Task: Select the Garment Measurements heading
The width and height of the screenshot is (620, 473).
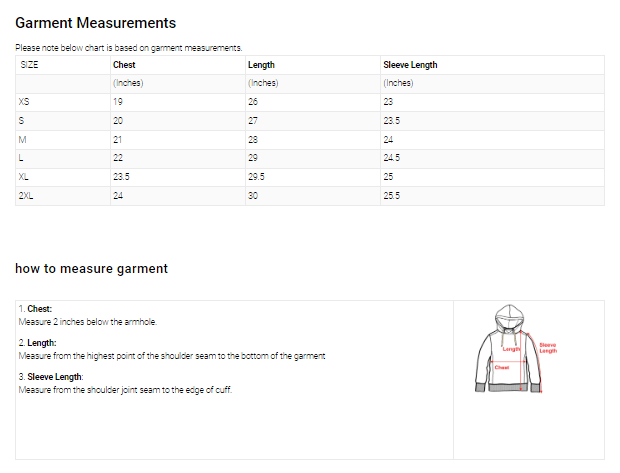Action: [x=96, y=23]
